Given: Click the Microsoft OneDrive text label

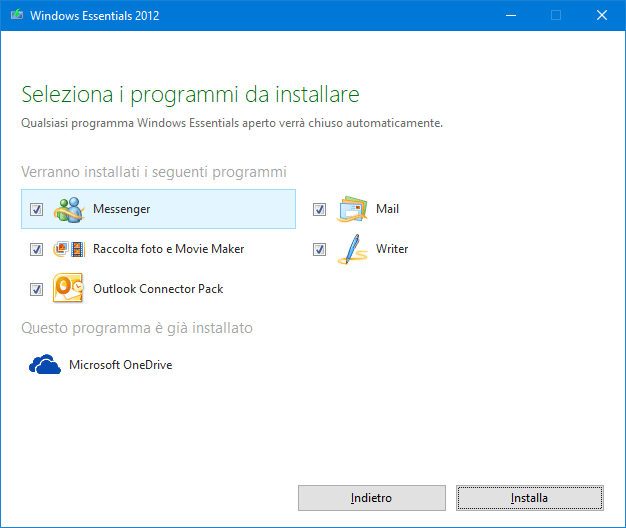Looking at the screenshot, I should [120, 365].
